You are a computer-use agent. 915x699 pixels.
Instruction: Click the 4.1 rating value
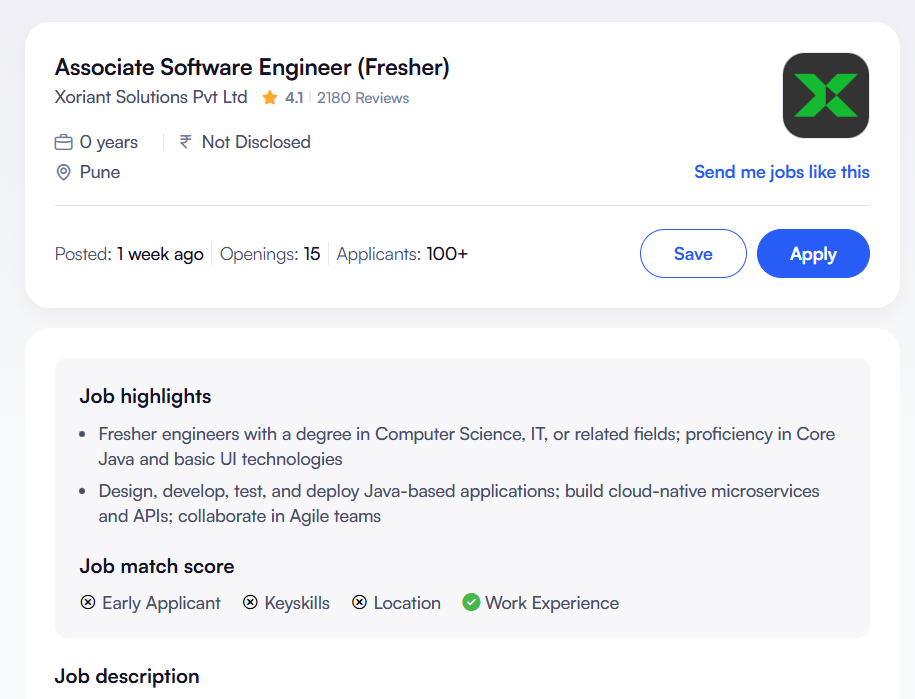[294, 98]
